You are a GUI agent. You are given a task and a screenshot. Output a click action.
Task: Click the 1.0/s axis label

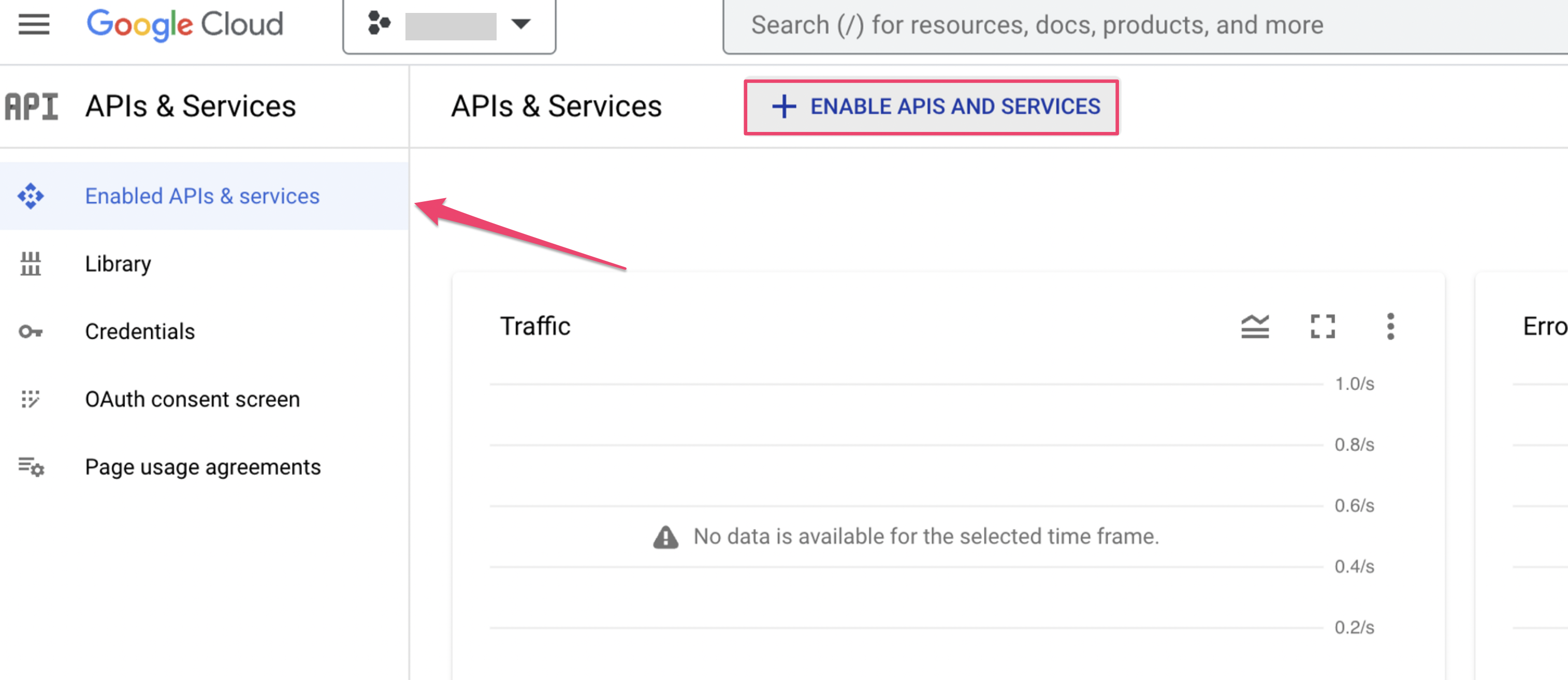tap(1354, 384)
